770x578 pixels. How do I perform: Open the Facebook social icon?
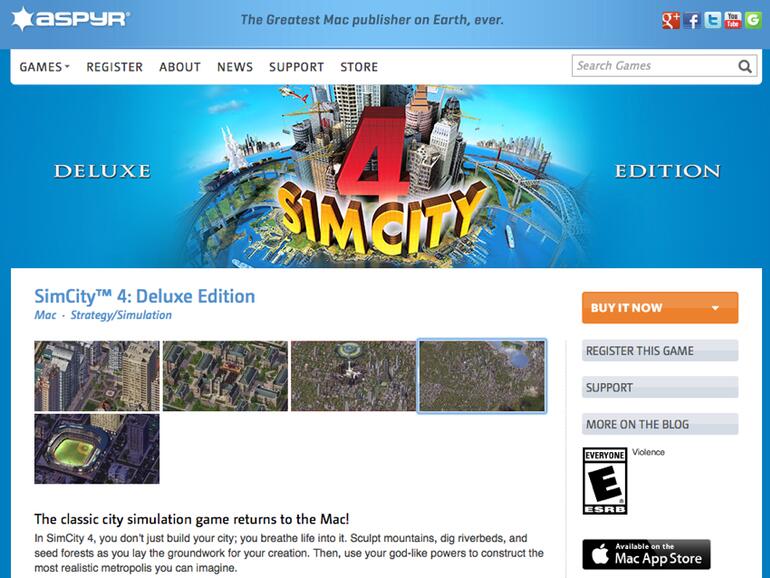tap(692, 20)
